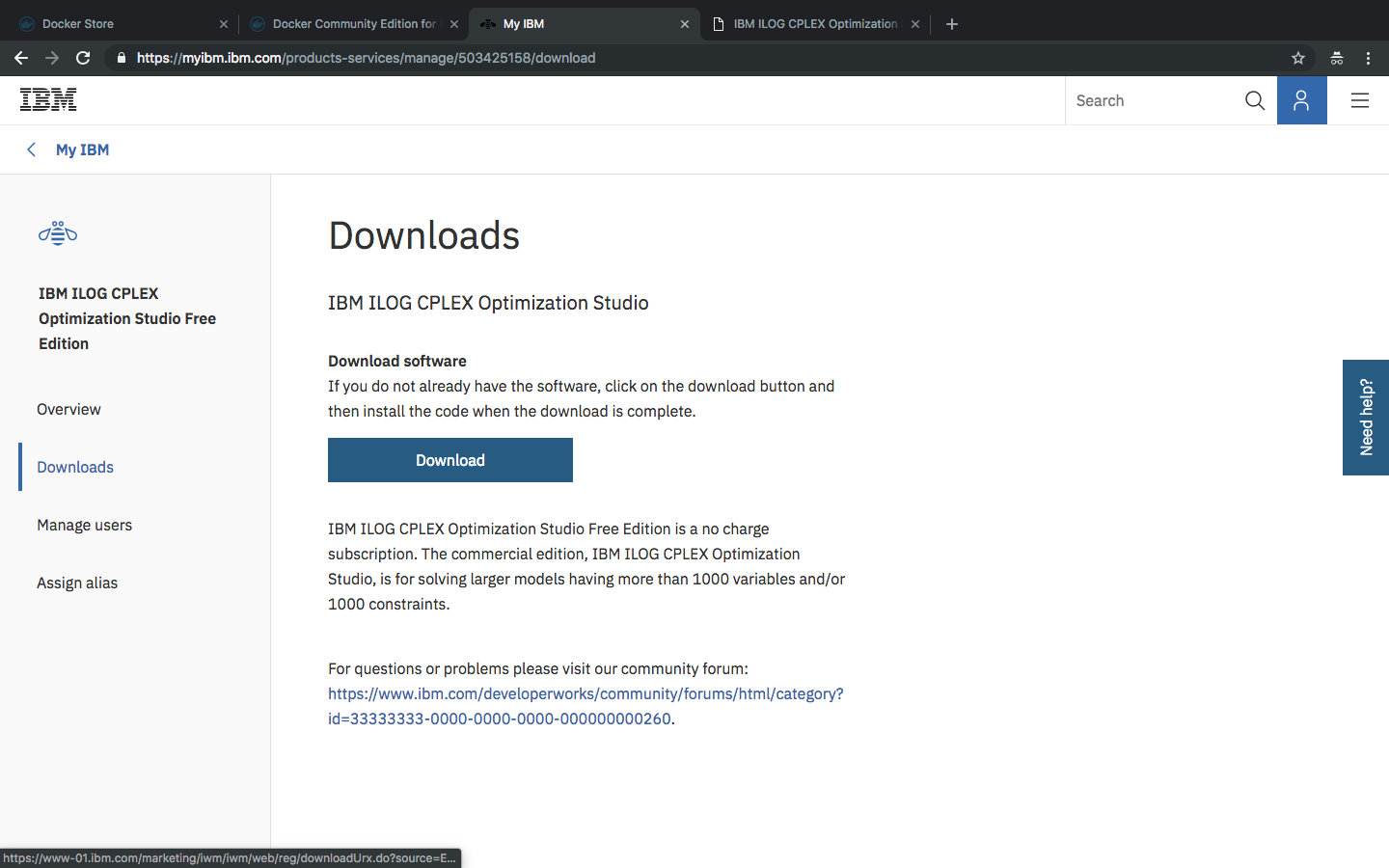Click the Download software heading
The width and height of the screenshot is (1389, 868).
click(397, 361)
